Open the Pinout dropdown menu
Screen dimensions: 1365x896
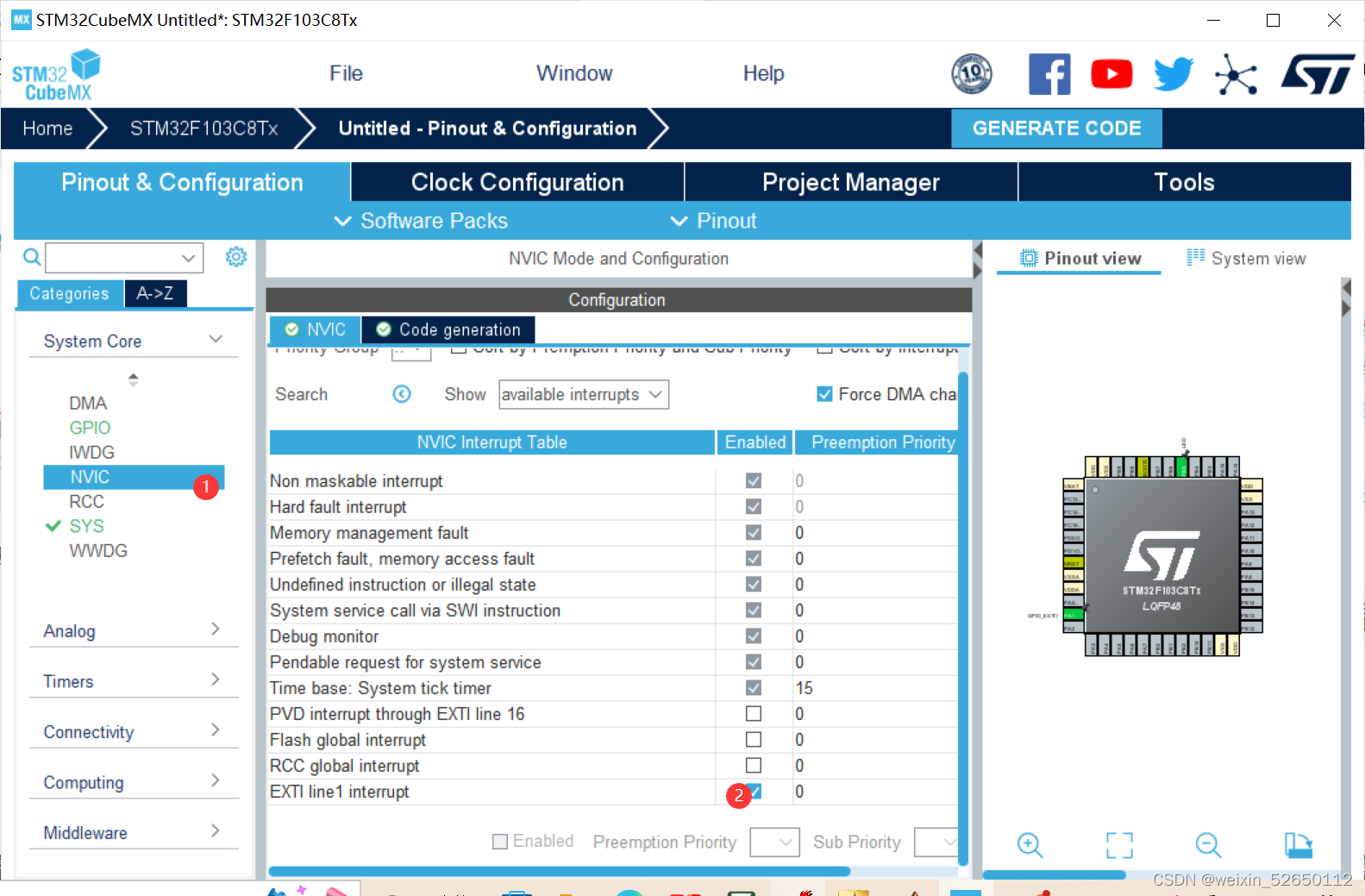(x=714, y=221)
